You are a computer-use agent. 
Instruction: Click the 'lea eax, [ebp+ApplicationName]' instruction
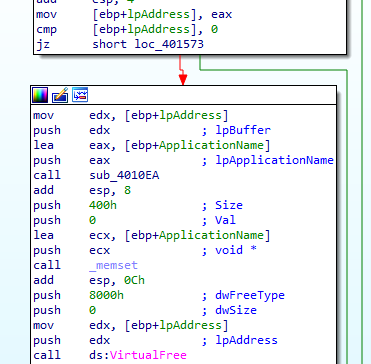[x=152, y=145]
